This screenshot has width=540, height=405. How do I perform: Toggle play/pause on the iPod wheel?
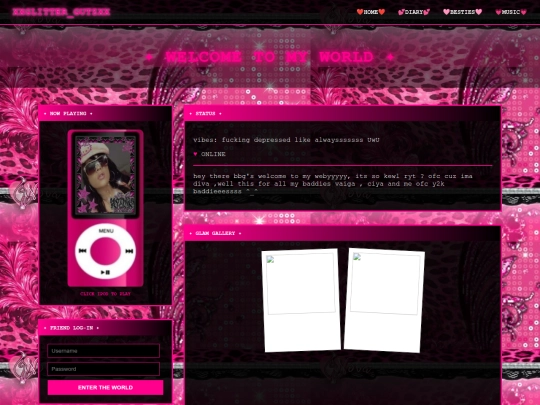105,272
